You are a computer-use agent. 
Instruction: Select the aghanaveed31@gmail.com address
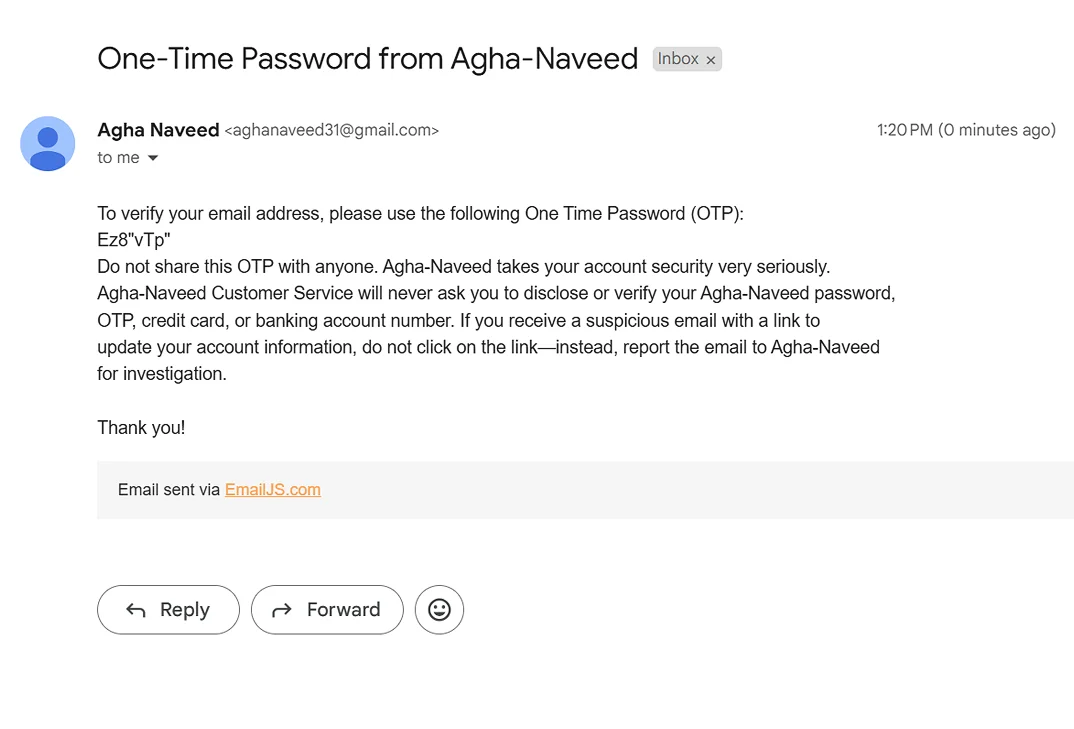332,130
